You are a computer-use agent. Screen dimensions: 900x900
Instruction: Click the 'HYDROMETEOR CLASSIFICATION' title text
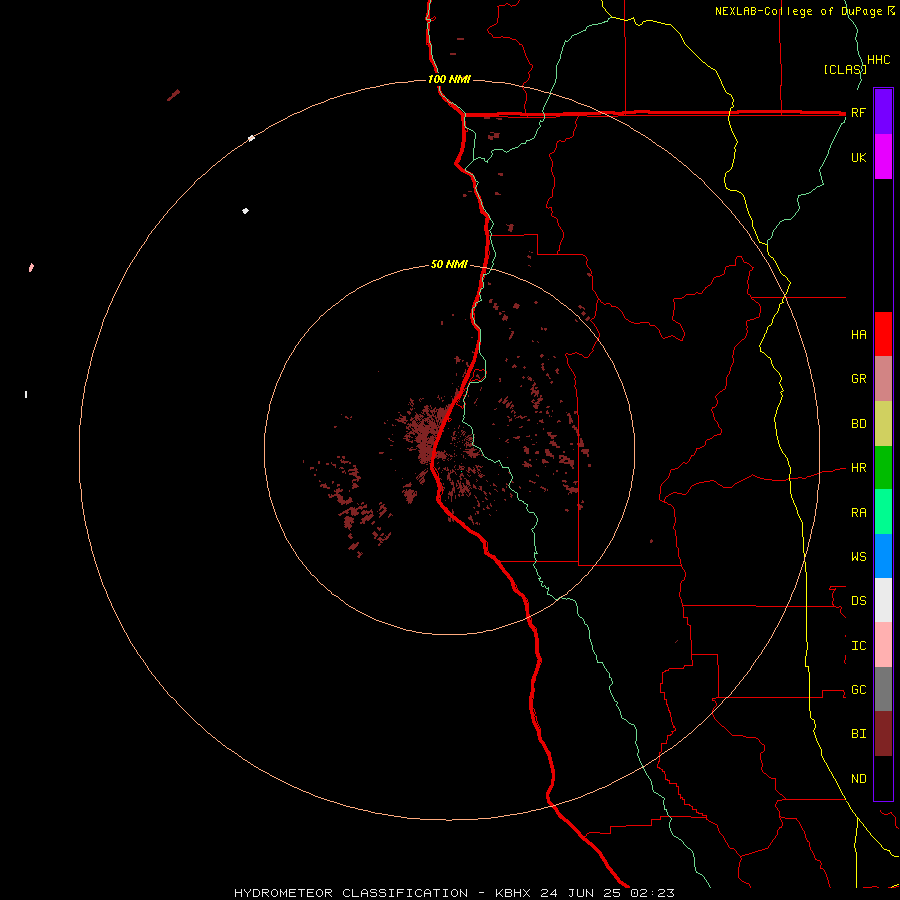351,893
